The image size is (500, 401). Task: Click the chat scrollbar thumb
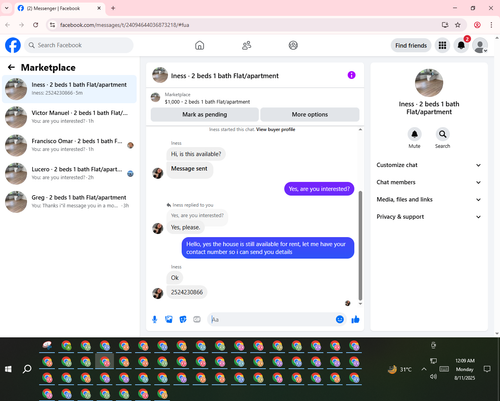[360, 246]
